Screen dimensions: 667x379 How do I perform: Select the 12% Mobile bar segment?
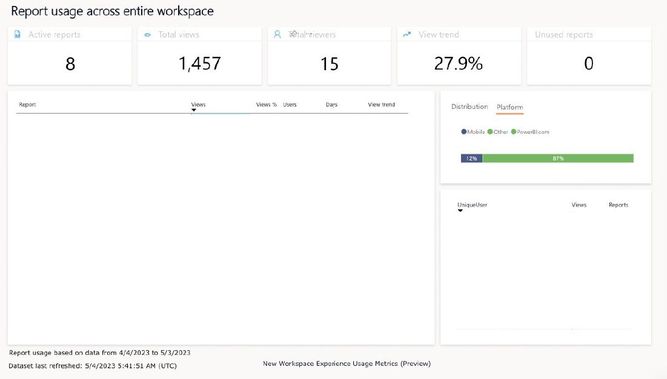(472, 158)
